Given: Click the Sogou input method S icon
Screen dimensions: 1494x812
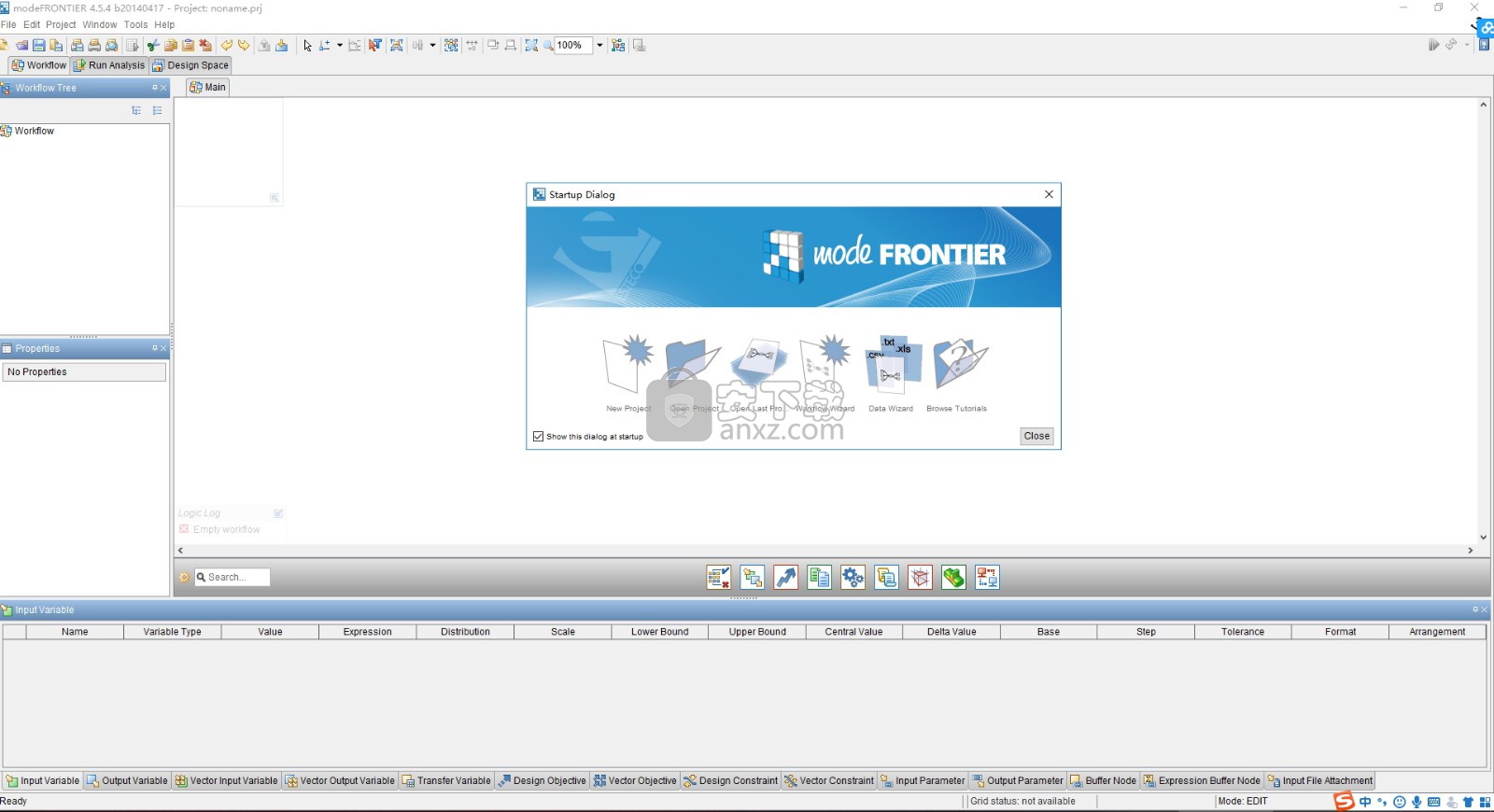Looking at the screenshot, I should coord(1344,801).
